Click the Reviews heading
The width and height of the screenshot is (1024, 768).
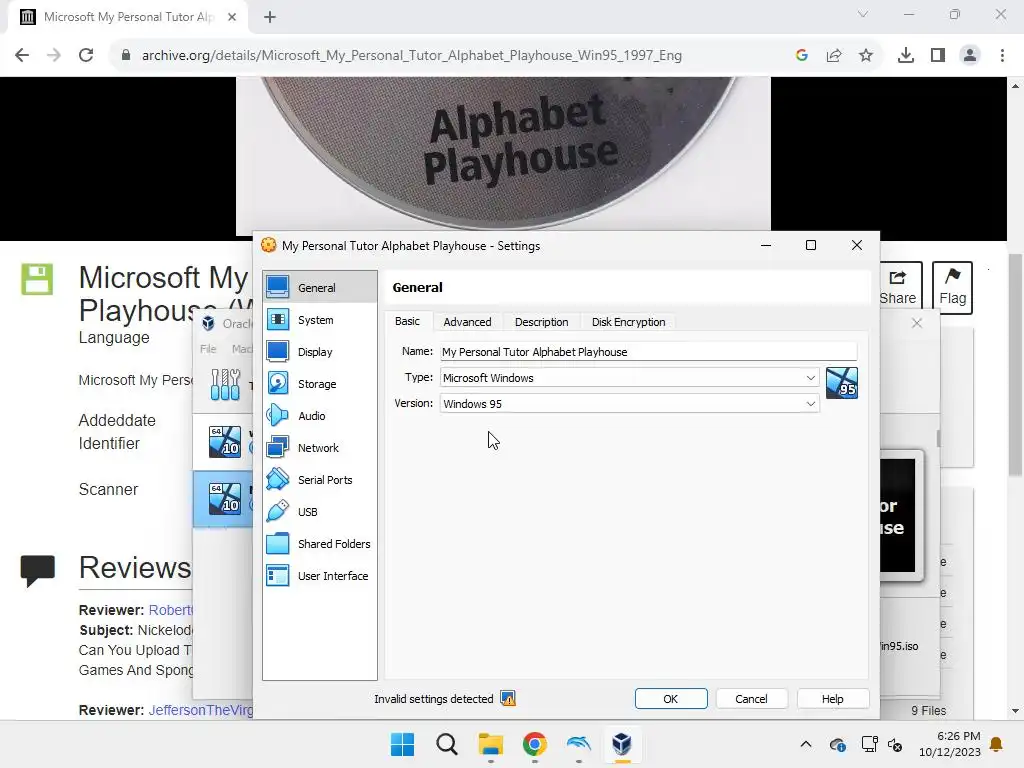135,567
